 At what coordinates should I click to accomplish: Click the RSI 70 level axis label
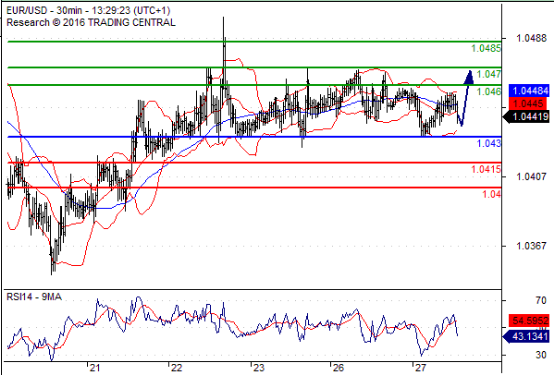pyautogui.click(x=541, y=300)
